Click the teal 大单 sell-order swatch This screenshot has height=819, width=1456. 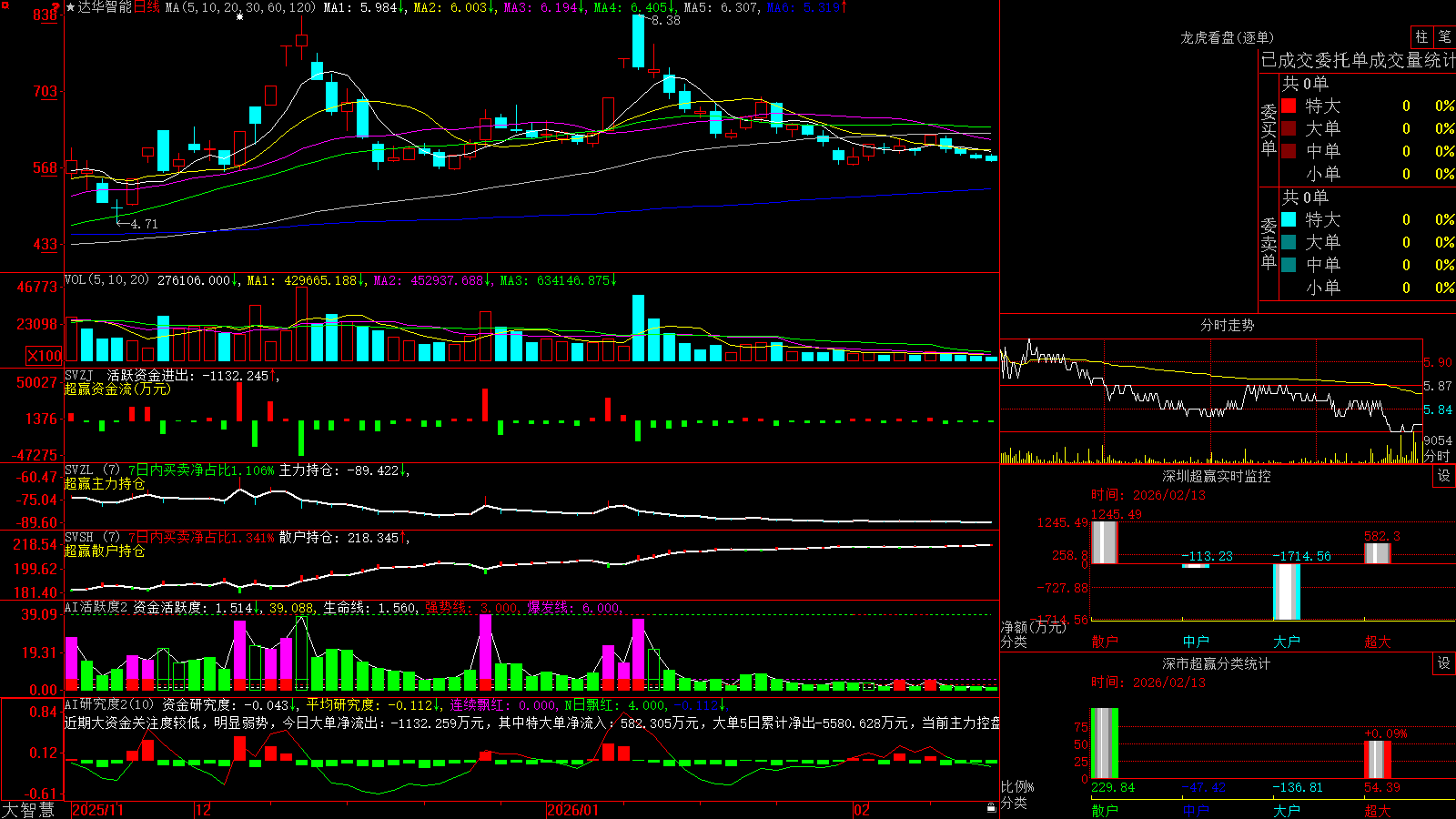tap(1289, 242)
